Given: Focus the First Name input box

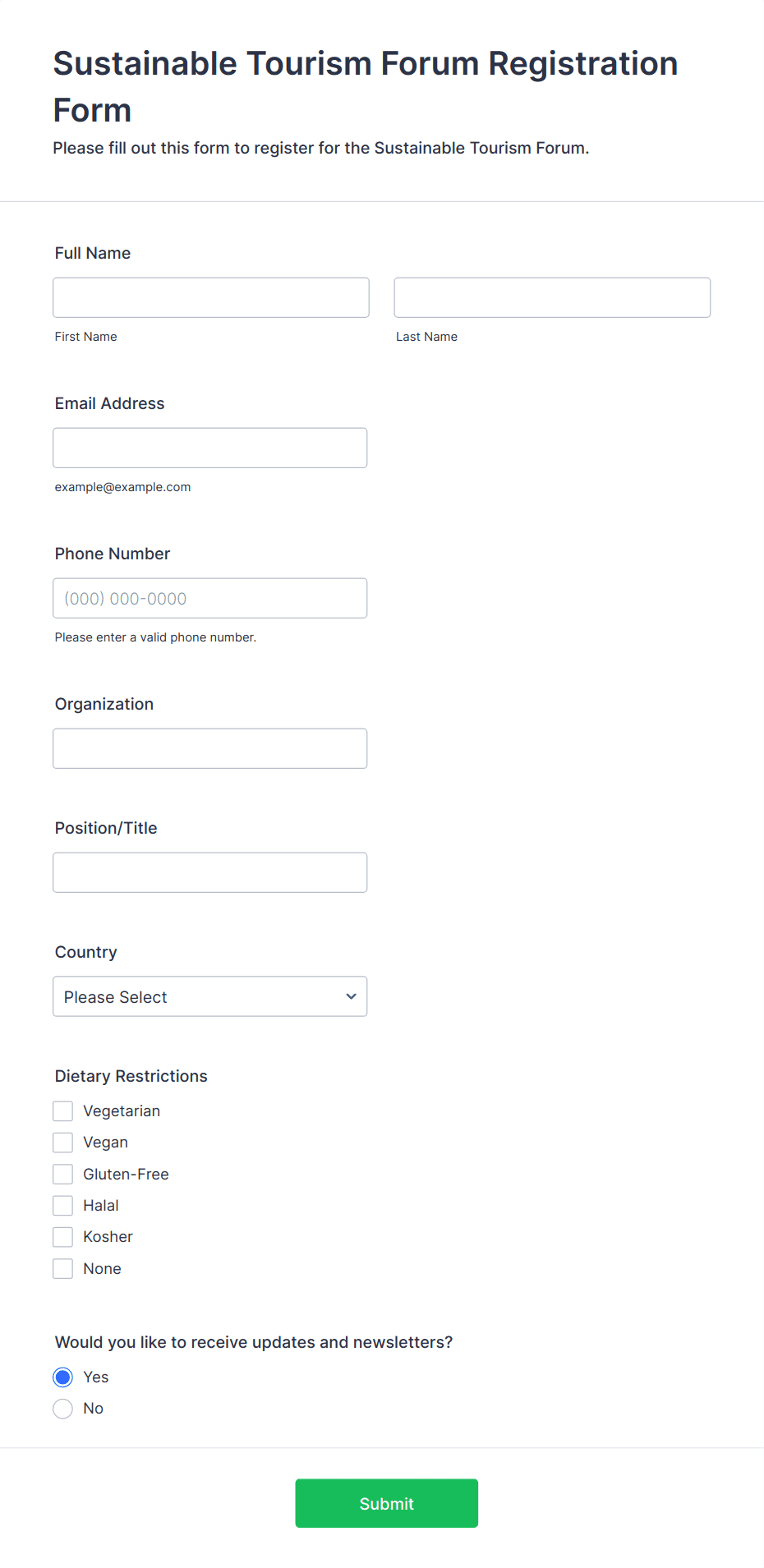Looking at the screenshot, I should pos(211,297).
